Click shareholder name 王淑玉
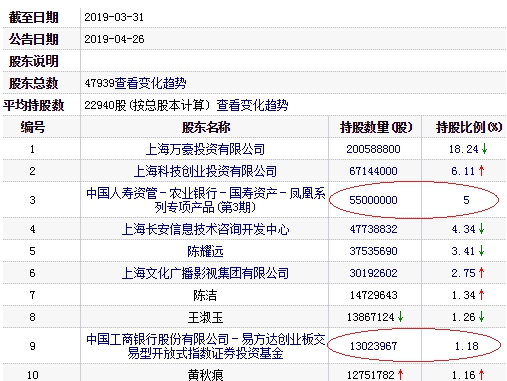Screen dimensions: 507x381 [205, 317]
